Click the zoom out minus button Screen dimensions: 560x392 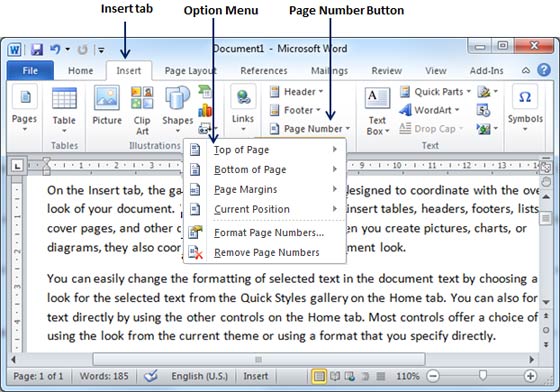click(433, 376)
